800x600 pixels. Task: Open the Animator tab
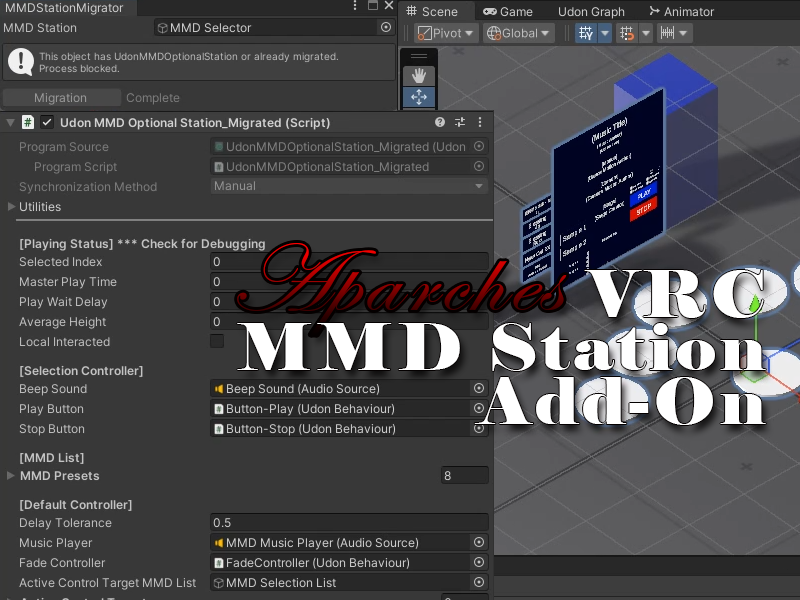tap(681, 11)
